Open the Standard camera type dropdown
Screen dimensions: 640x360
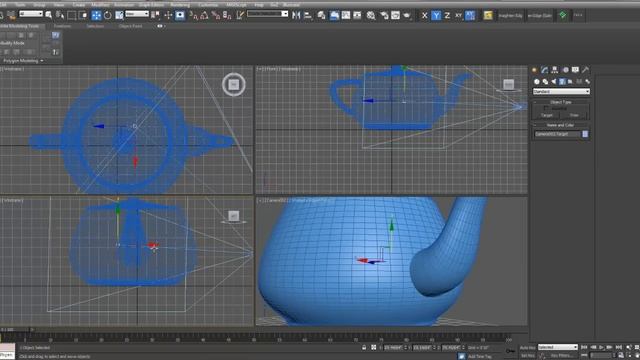(x=561, y=91)
